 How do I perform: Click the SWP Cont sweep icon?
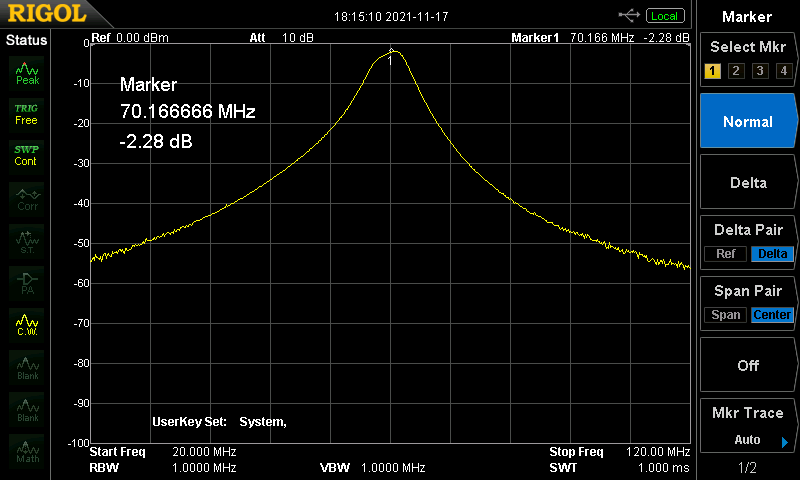[x=27, y=155]
